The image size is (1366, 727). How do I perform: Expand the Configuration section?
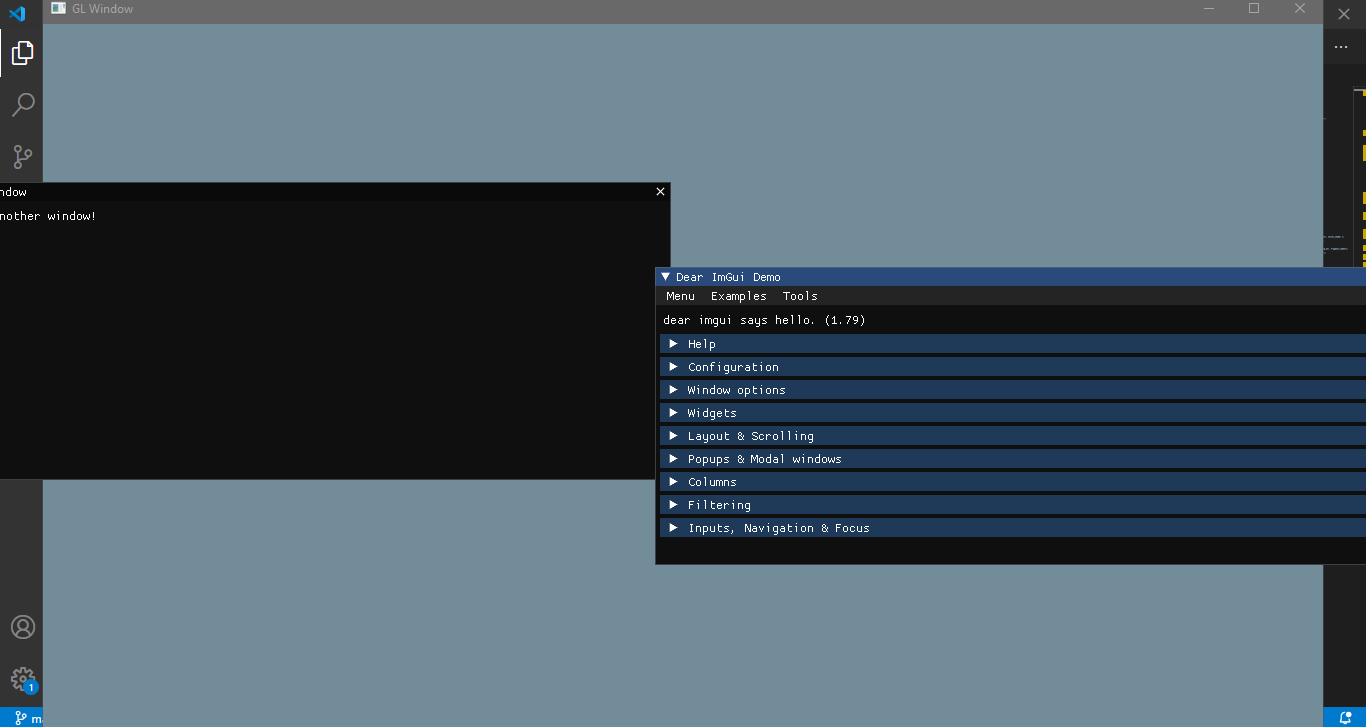click(x=1012, y=367)
